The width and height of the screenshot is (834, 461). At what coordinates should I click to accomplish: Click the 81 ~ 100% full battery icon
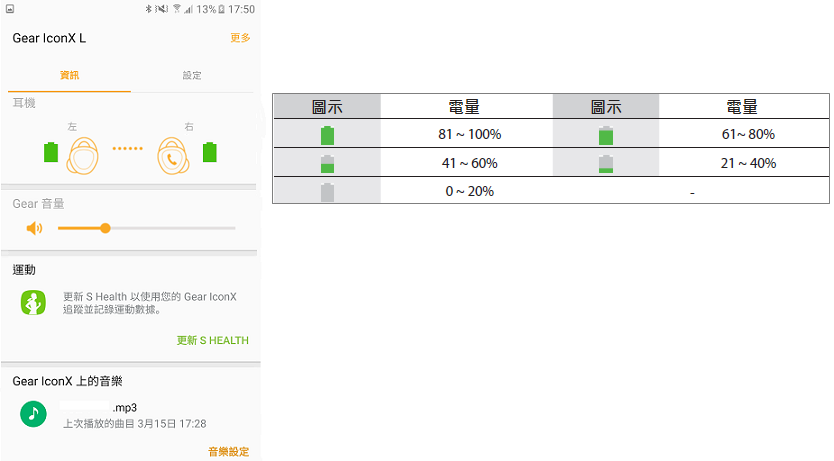(x=328, y=135)
